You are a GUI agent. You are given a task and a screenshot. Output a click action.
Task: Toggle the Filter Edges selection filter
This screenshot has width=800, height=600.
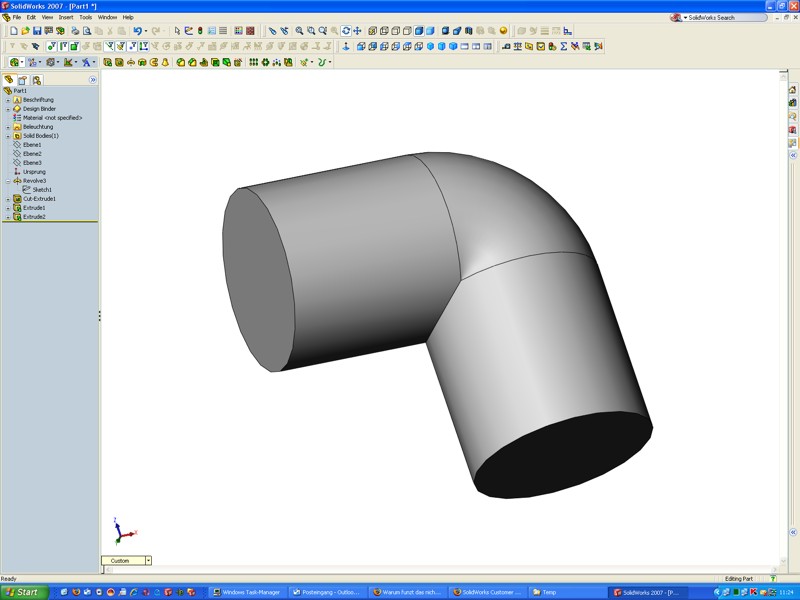(x=63, y=46)
